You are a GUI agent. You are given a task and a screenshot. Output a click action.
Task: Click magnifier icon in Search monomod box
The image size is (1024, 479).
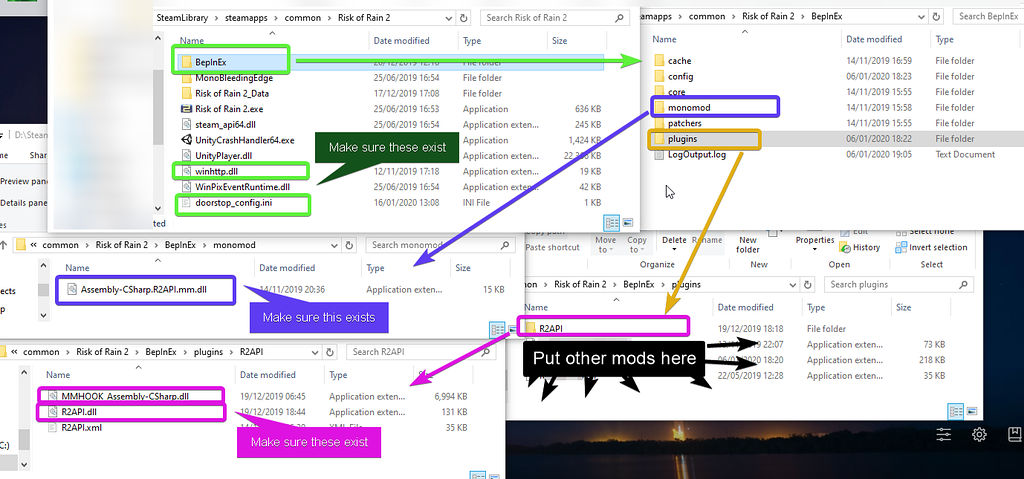click(504, 245)
